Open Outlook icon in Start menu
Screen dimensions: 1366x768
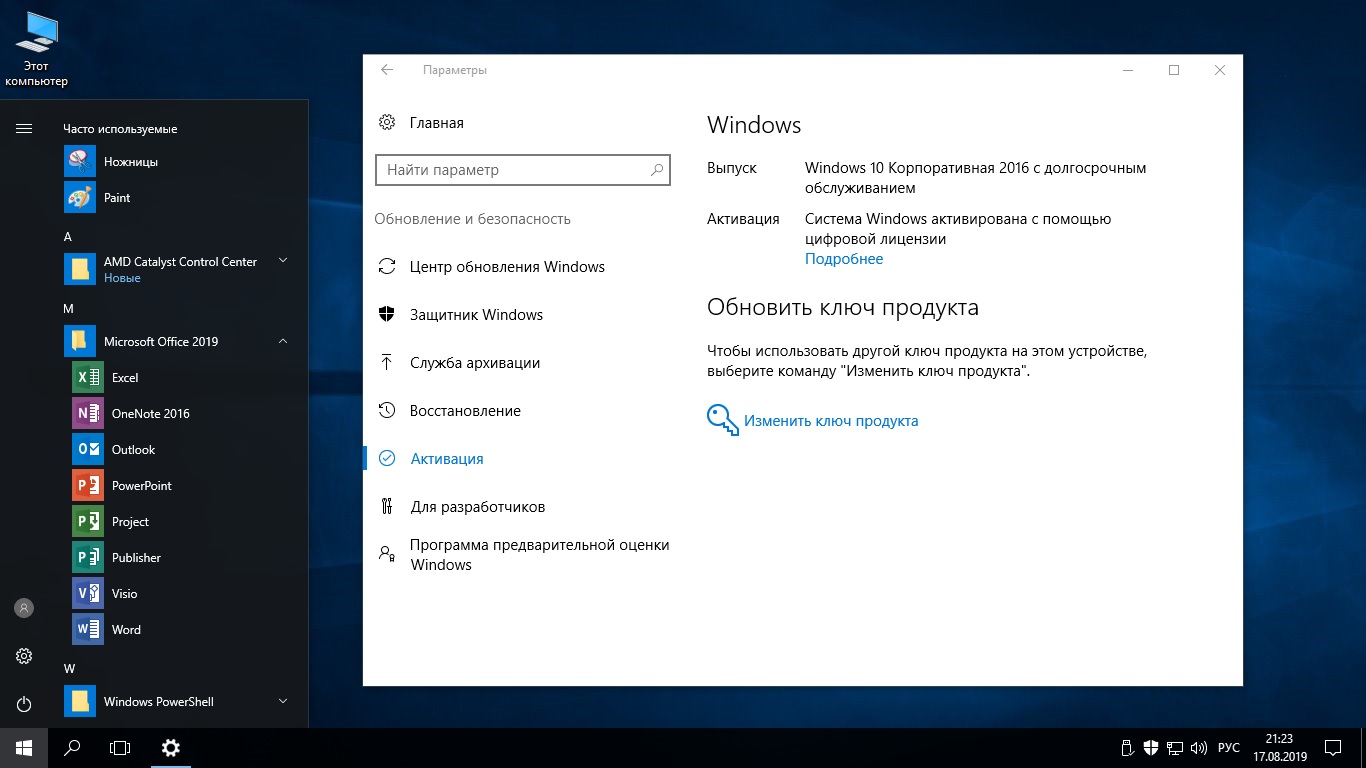[x=88, y=449]
